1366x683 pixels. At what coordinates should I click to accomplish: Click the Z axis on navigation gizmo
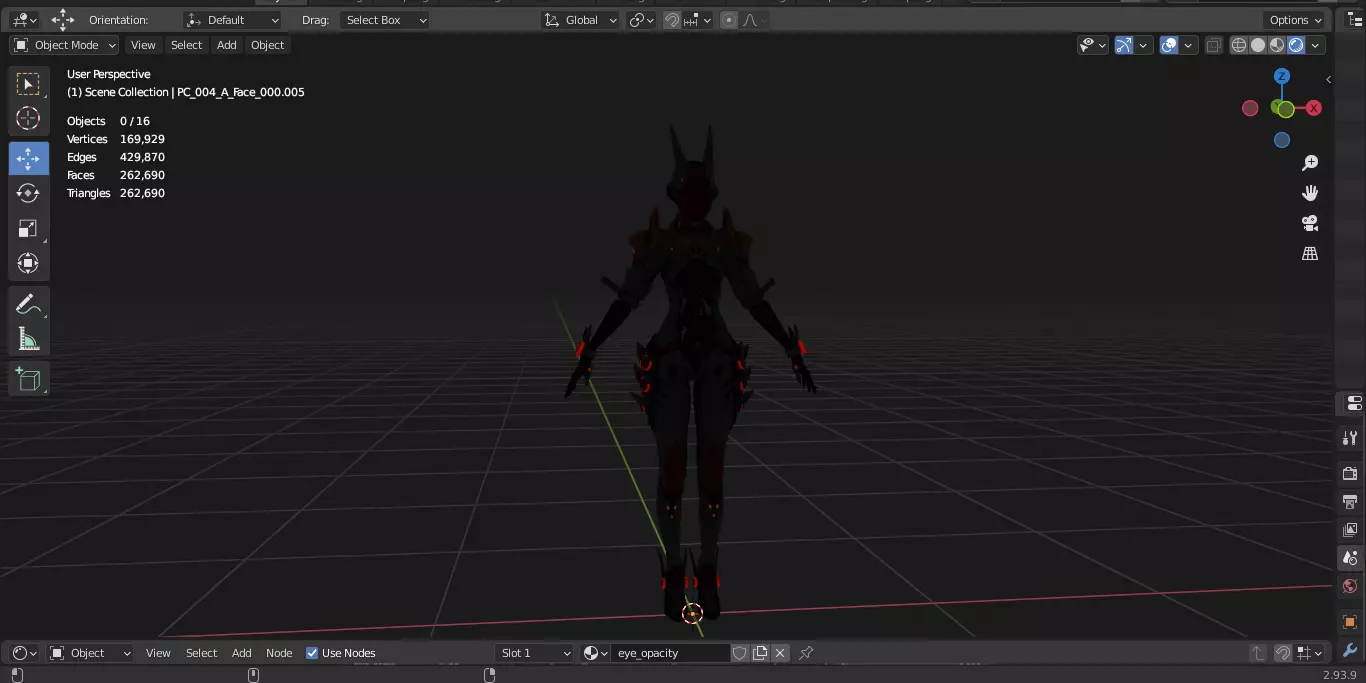(x=1282, y=76)
